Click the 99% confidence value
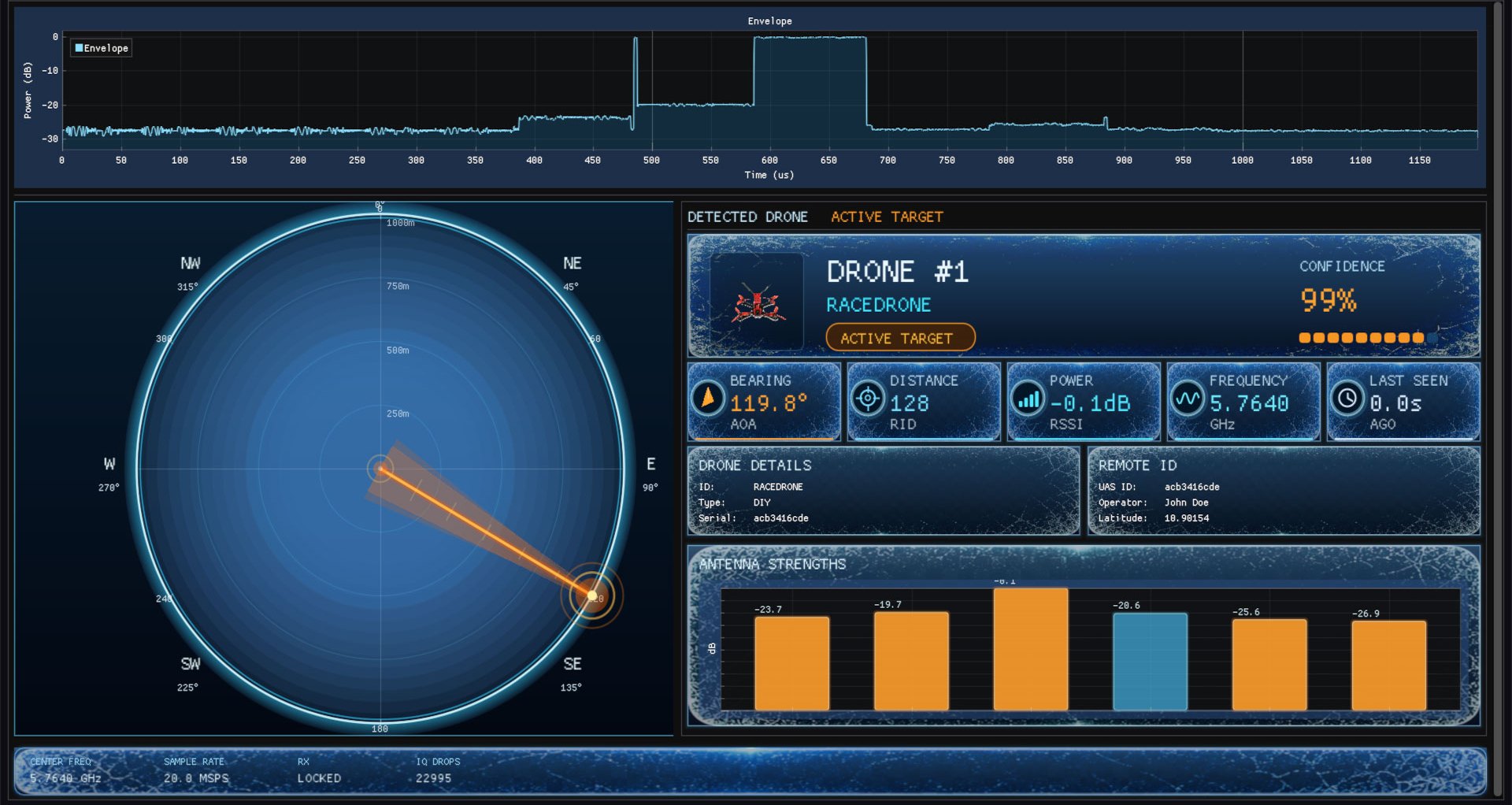 coord(1328,300)
